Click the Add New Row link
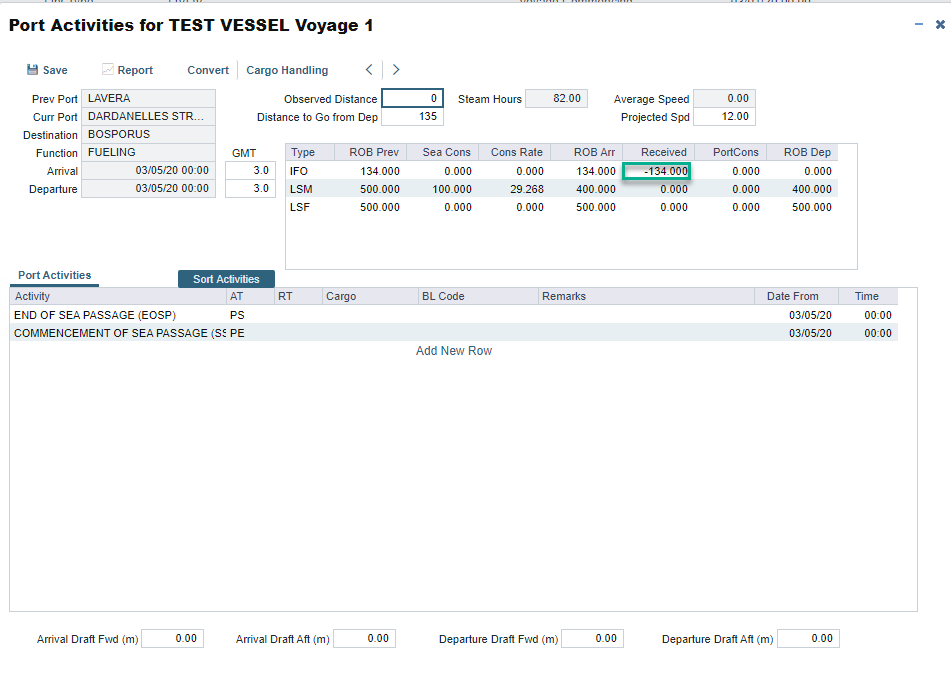This screenshot has height=674, width=951. click(454, 351)
